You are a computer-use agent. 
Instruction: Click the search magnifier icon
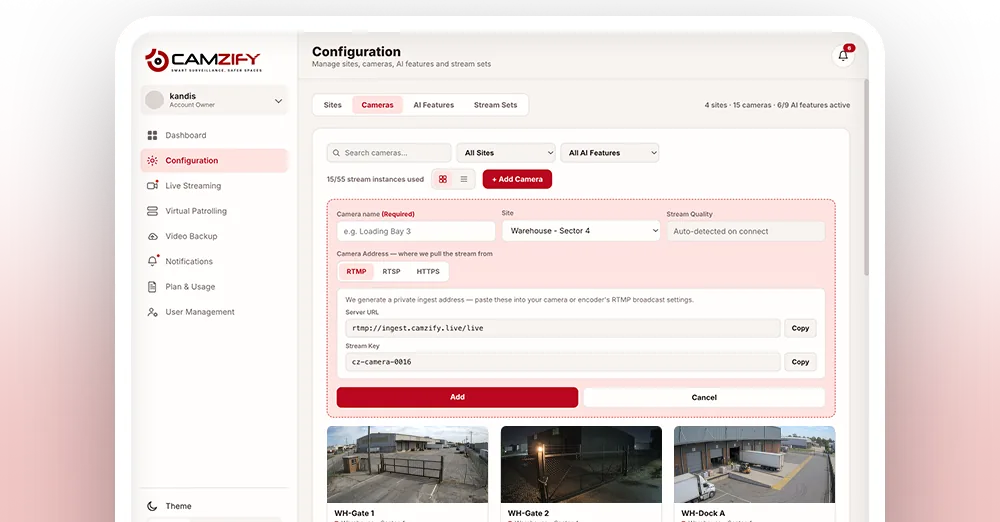[x=336, y=153]
